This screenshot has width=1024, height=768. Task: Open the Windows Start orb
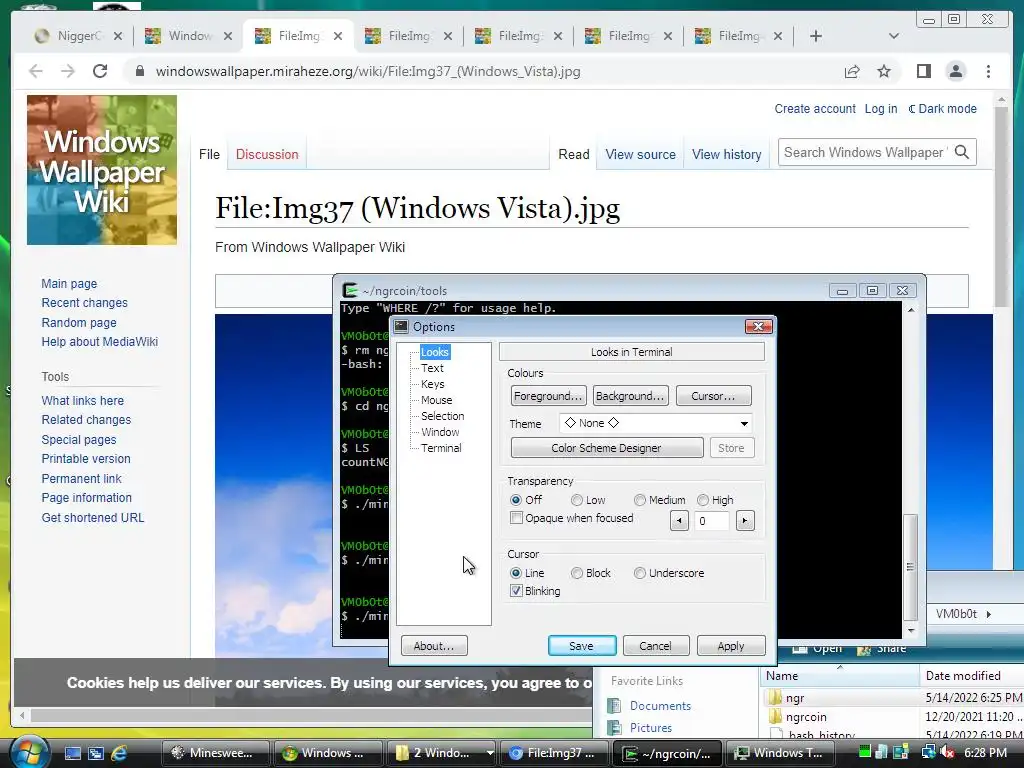29,752
